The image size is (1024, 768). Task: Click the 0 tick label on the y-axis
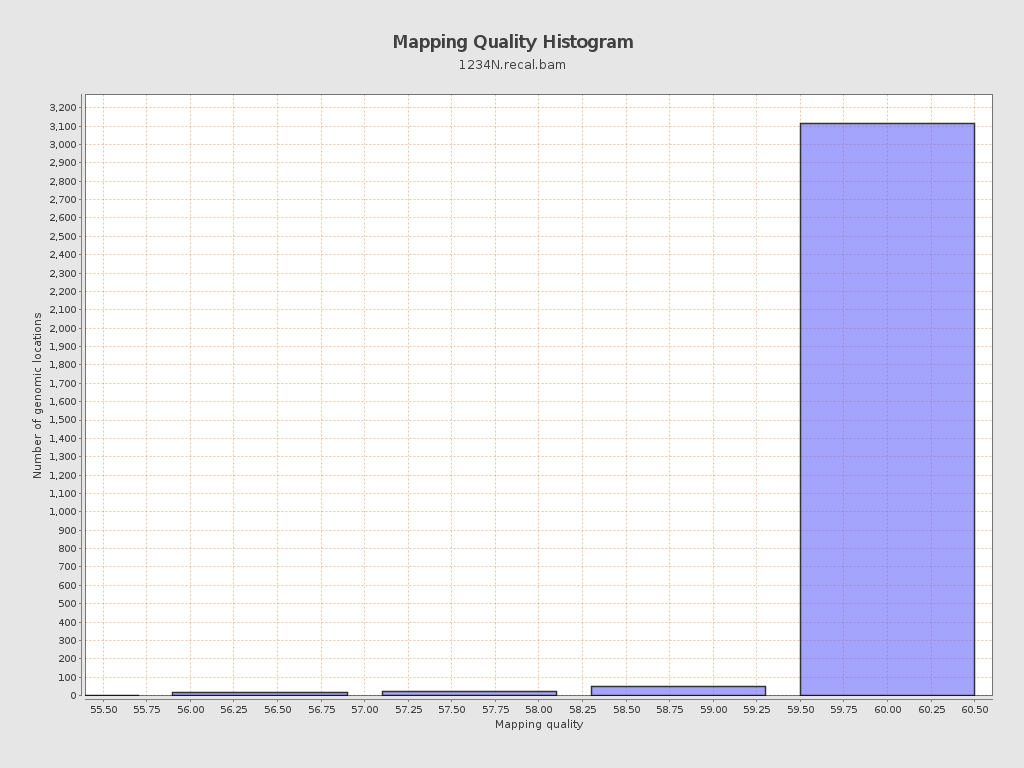click(x=73, y=696)
